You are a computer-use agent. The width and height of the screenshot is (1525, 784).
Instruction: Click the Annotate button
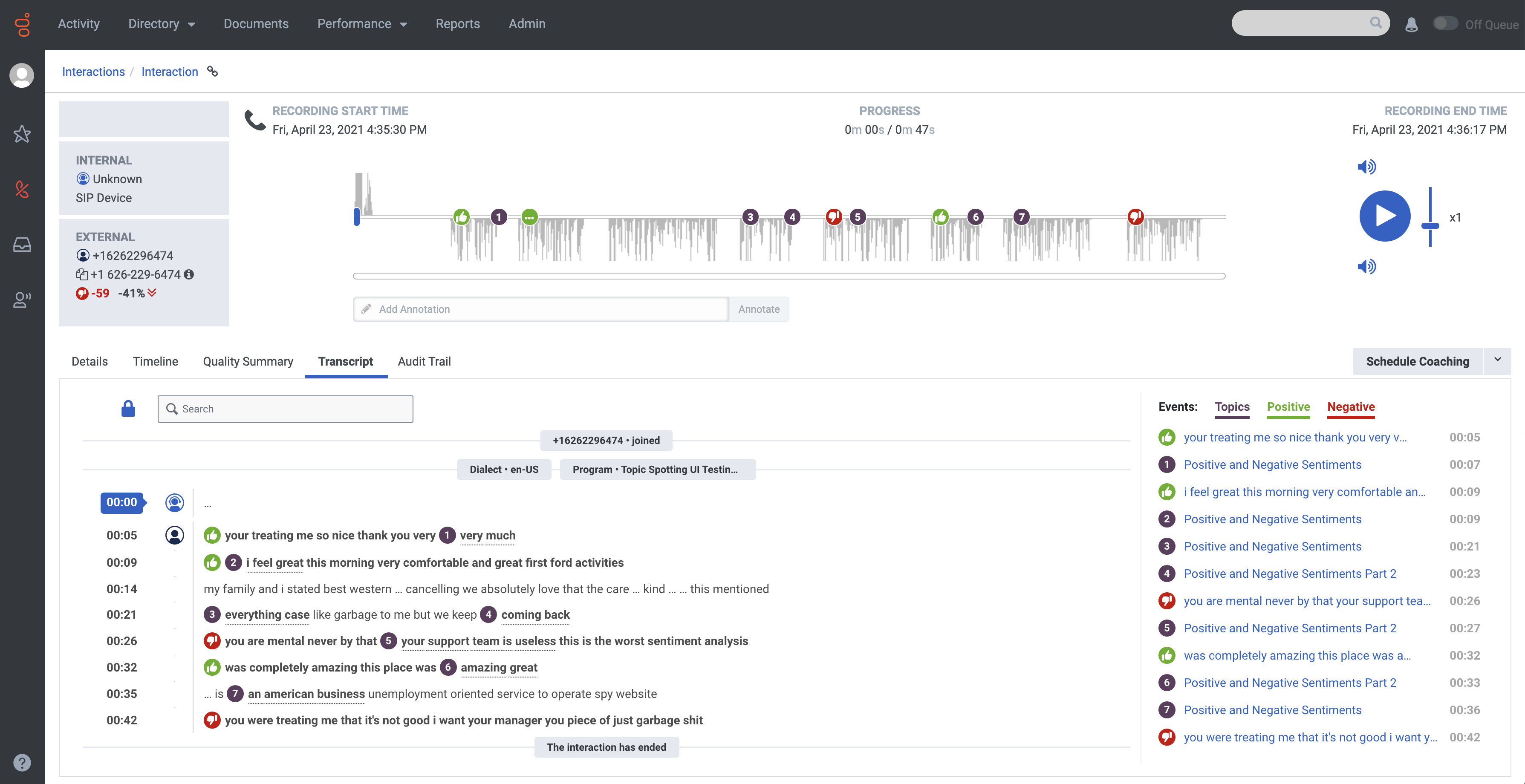click(759, 309)
